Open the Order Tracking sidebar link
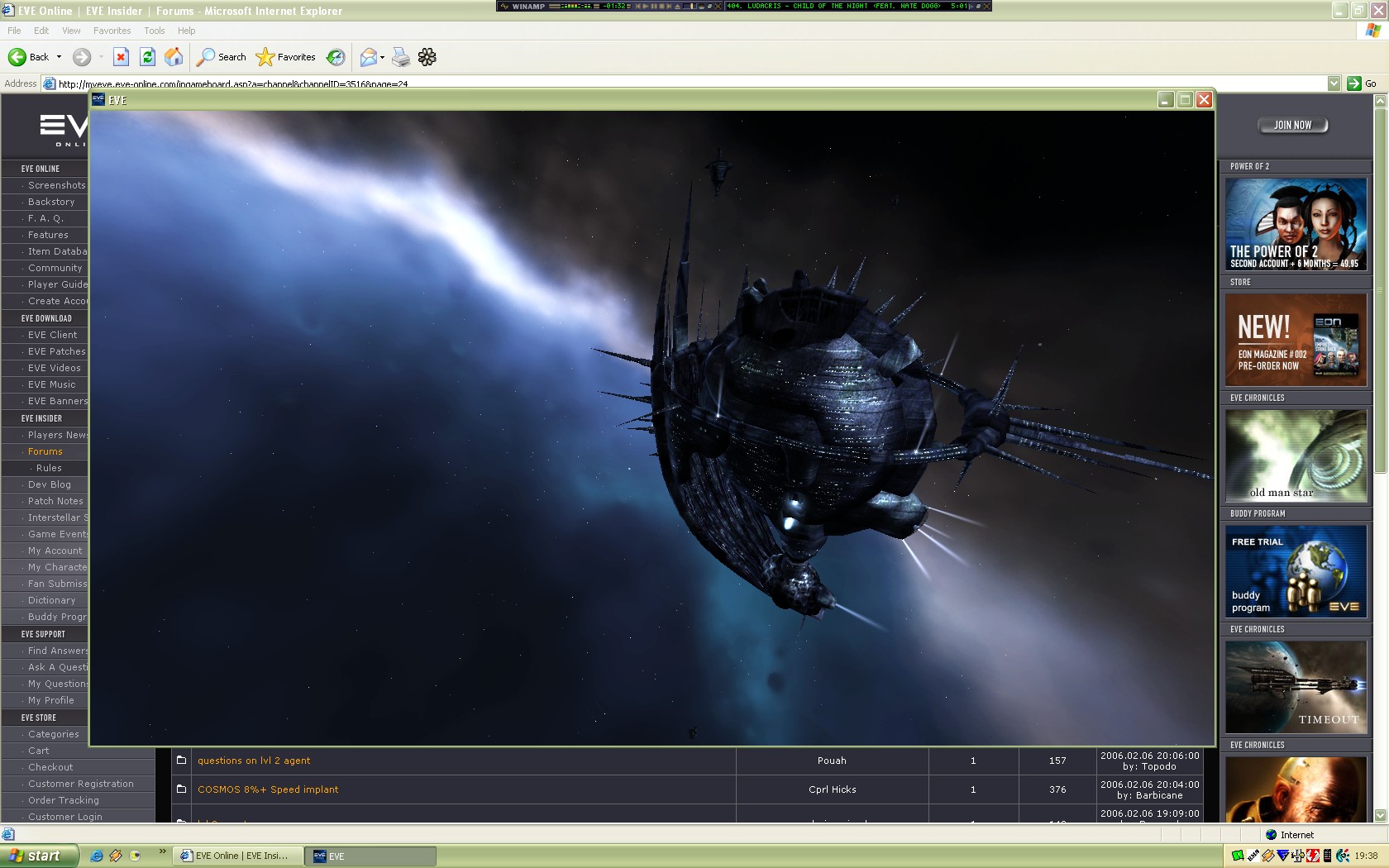The height and width of the screenshot is (868, 1389). coord(64,800)
